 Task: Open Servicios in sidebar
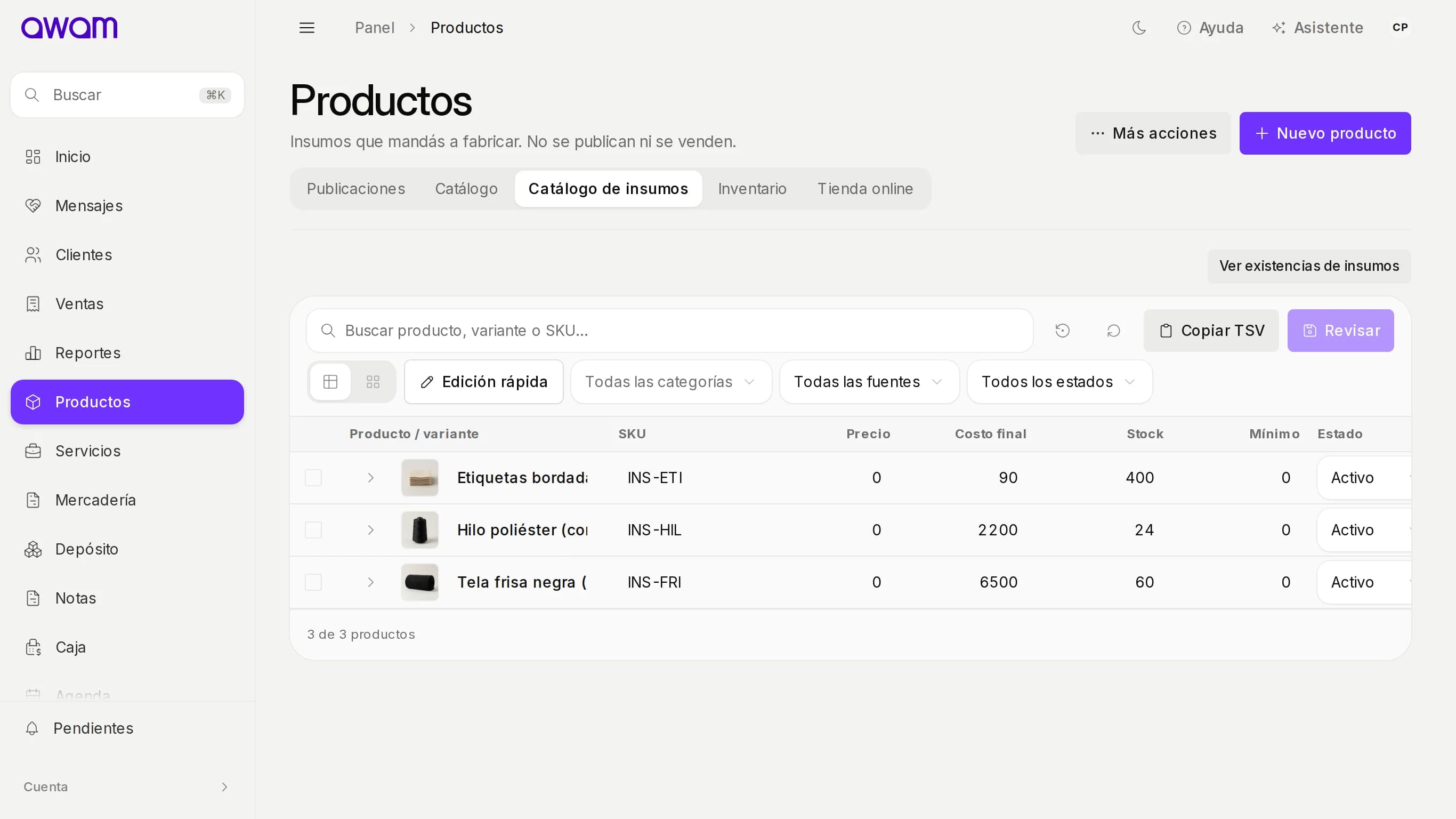127,451
